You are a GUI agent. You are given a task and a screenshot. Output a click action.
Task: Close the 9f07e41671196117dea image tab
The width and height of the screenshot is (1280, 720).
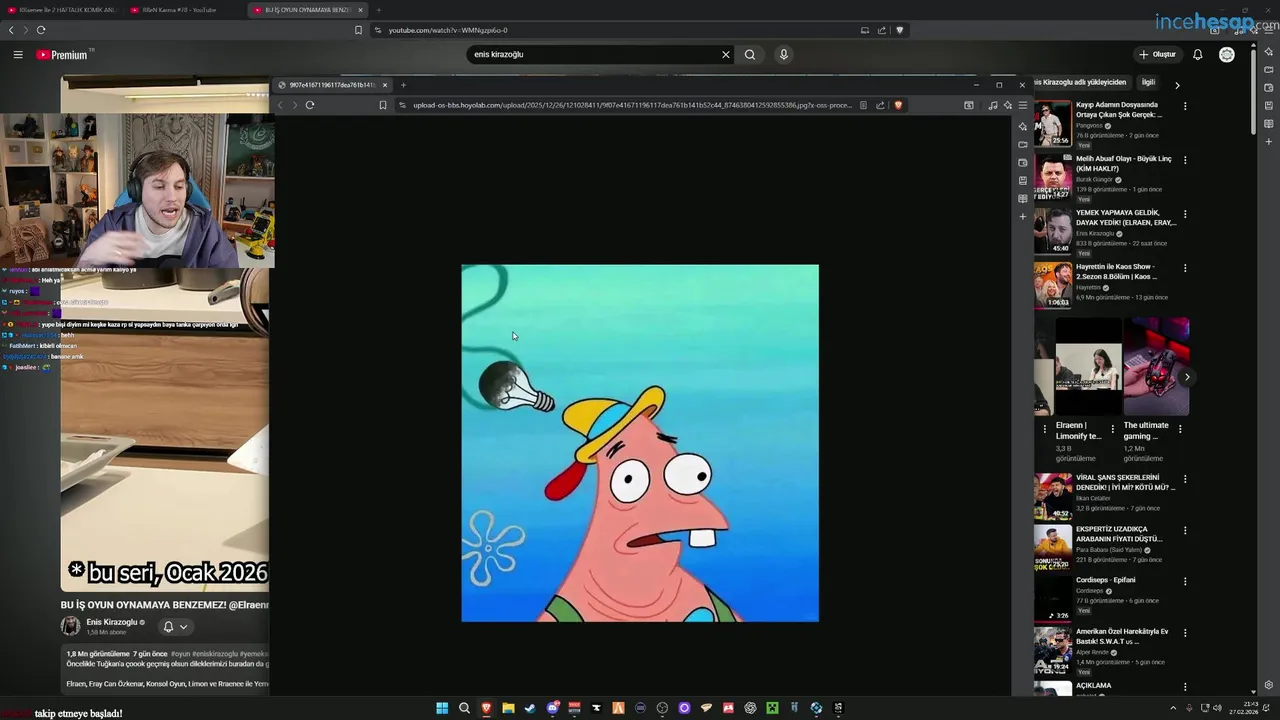[385, 85]
